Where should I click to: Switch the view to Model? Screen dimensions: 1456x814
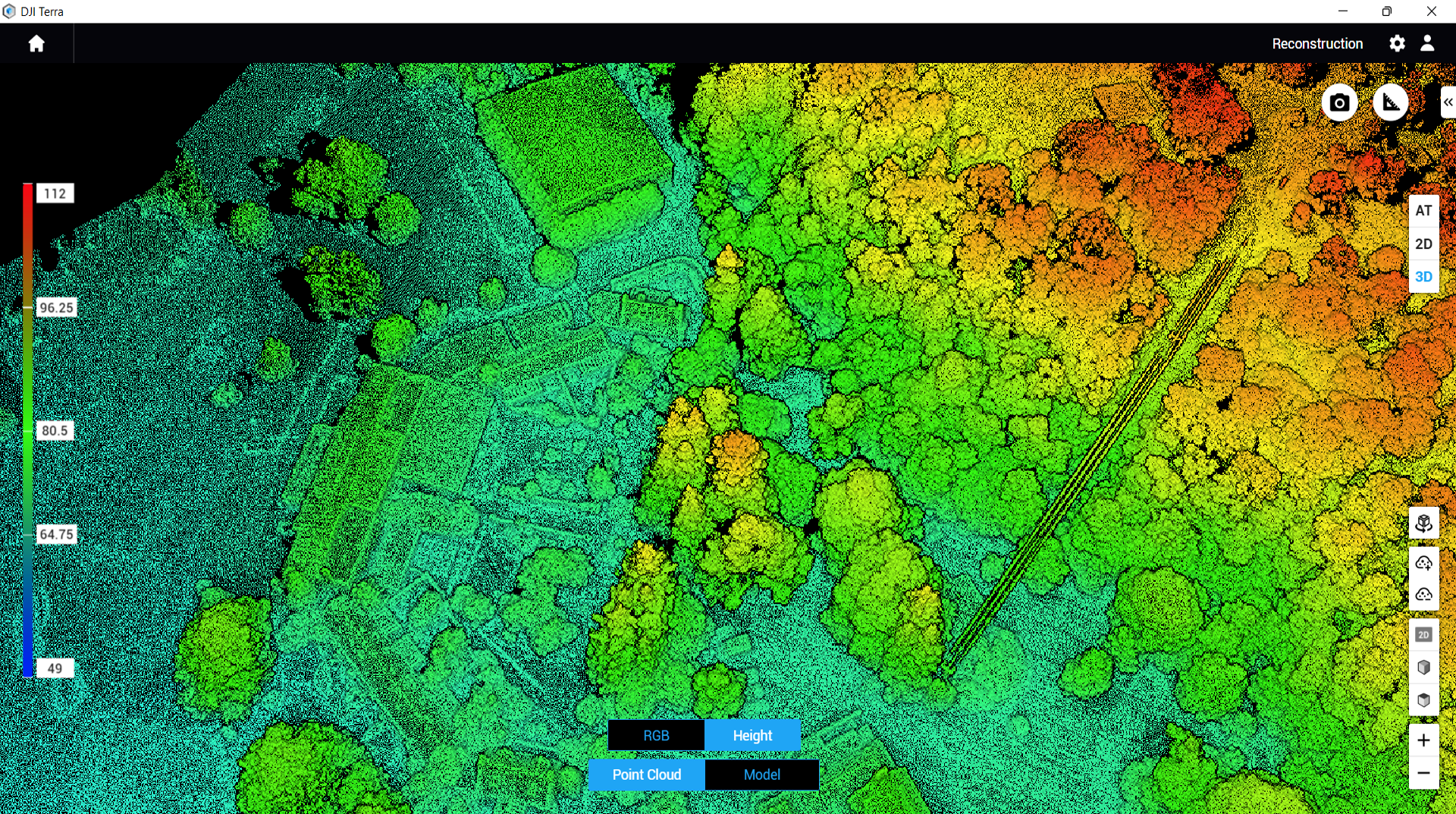click(761, 775)
